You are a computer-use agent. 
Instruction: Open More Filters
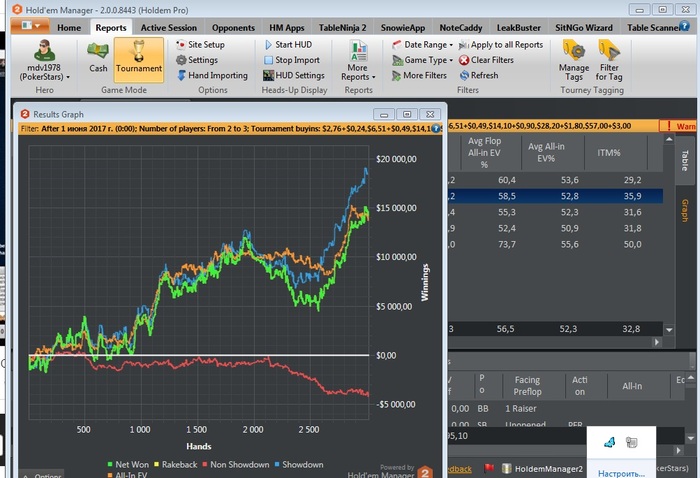419,75
